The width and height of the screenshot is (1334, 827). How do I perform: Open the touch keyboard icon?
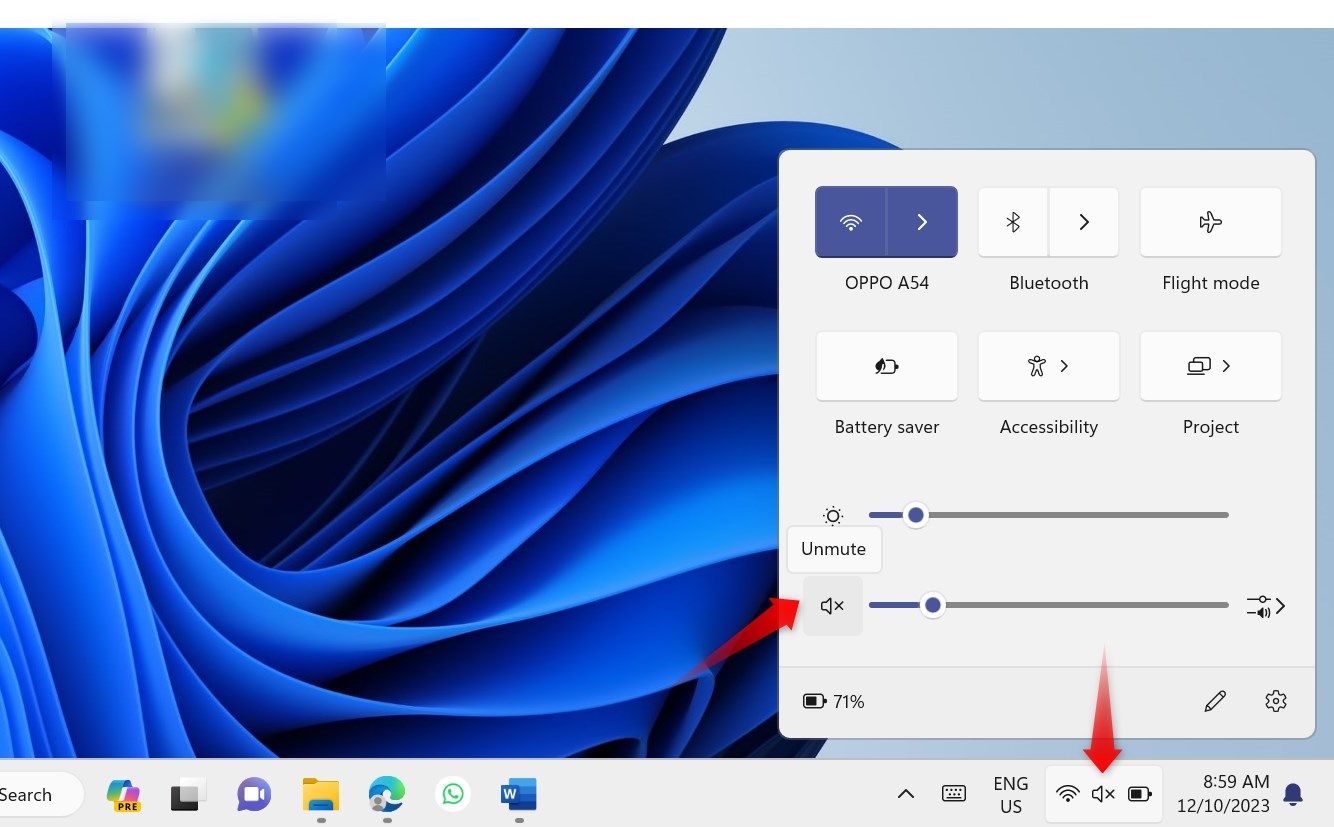pyautogui.click(x=954, y=793)
